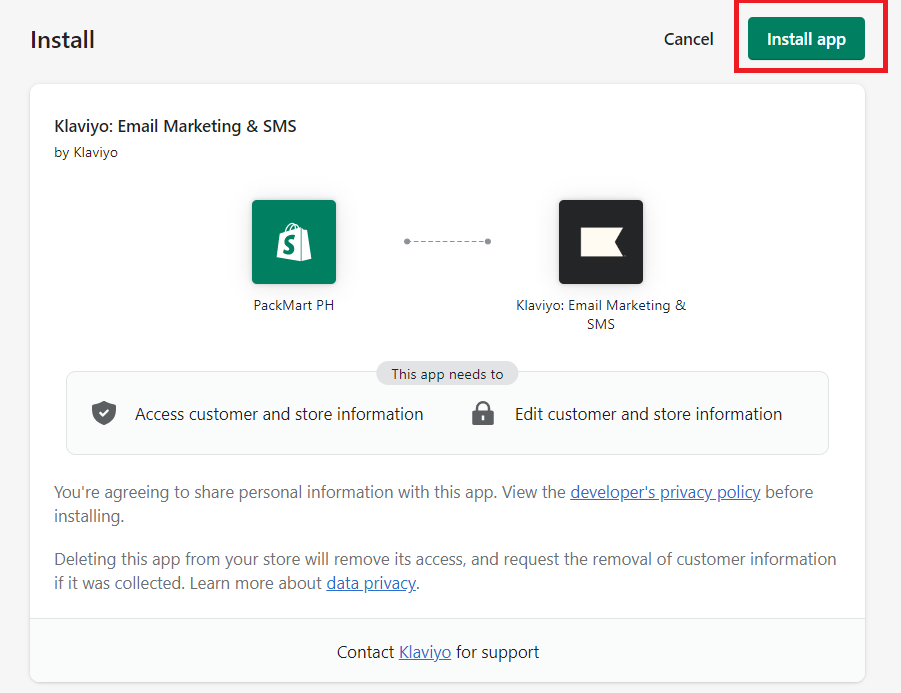
Task: Click the 'PackMart PH' store name
Action: click(294, 305)
